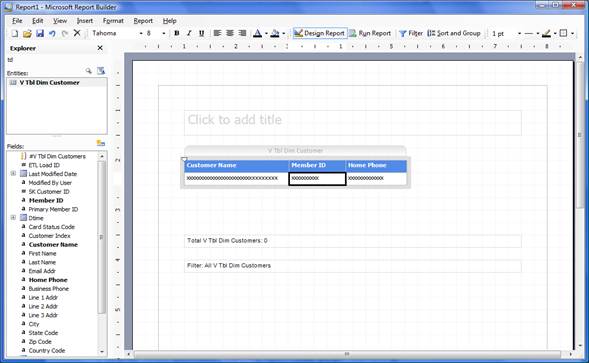589x363 pixels.
Task: Open the border line style dropdown
Action: point(538,33)
